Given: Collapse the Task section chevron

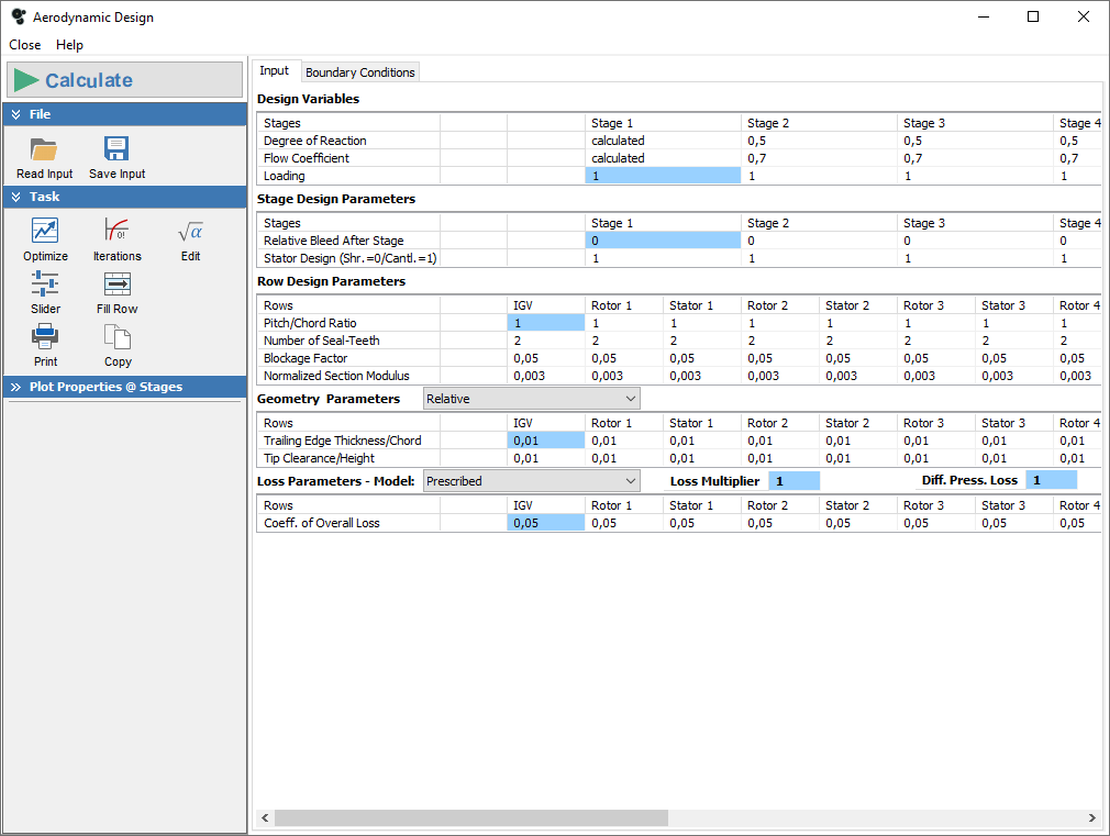Looking at the screenshot, I should point(16,197).
